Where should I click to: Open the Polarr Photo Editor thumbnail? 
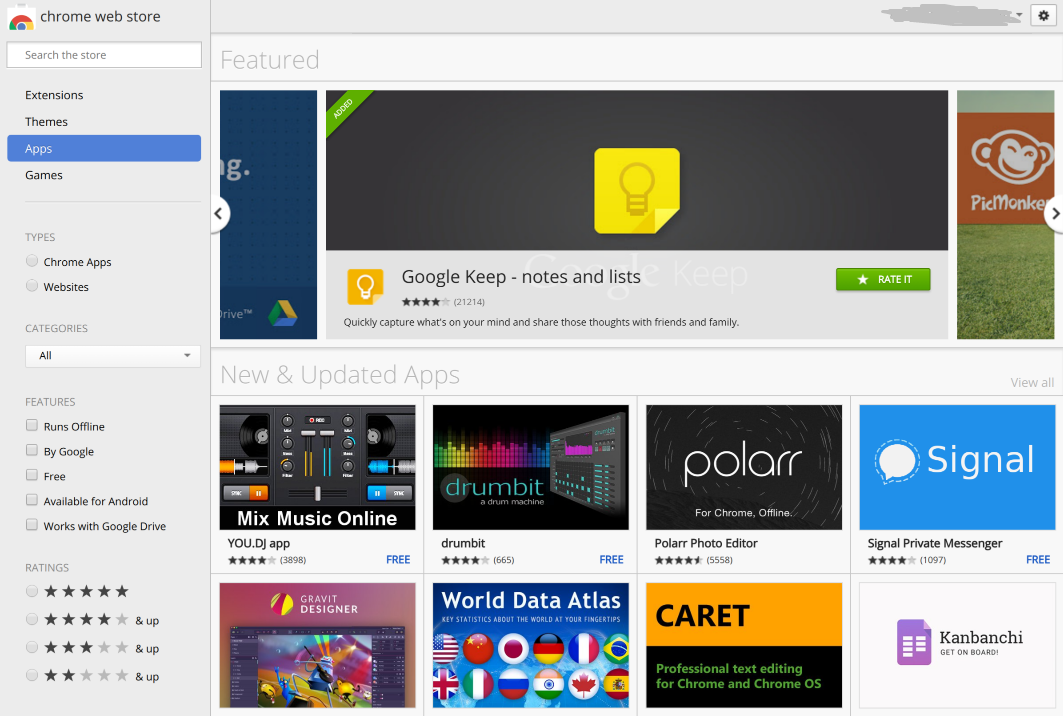744,467
